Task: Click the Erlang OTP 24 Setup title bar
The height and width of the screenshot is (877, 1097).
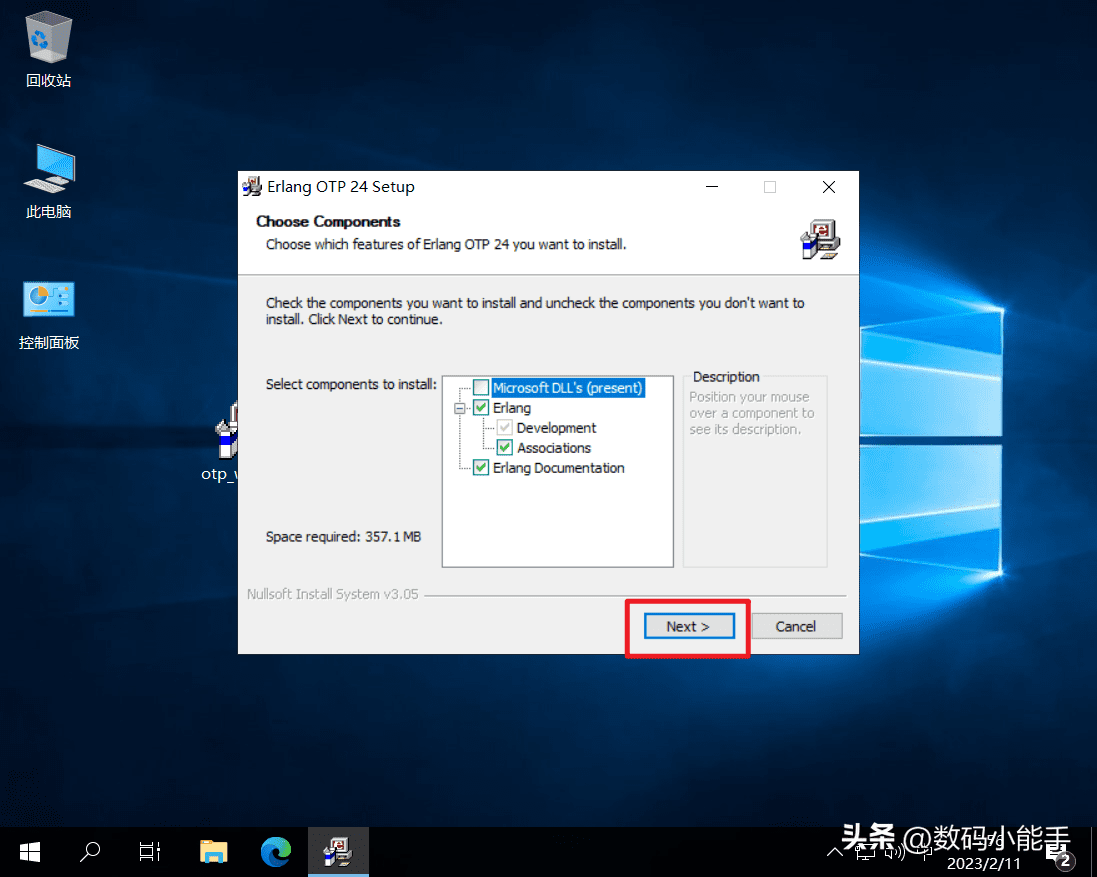Action: [x=450, y=187]
